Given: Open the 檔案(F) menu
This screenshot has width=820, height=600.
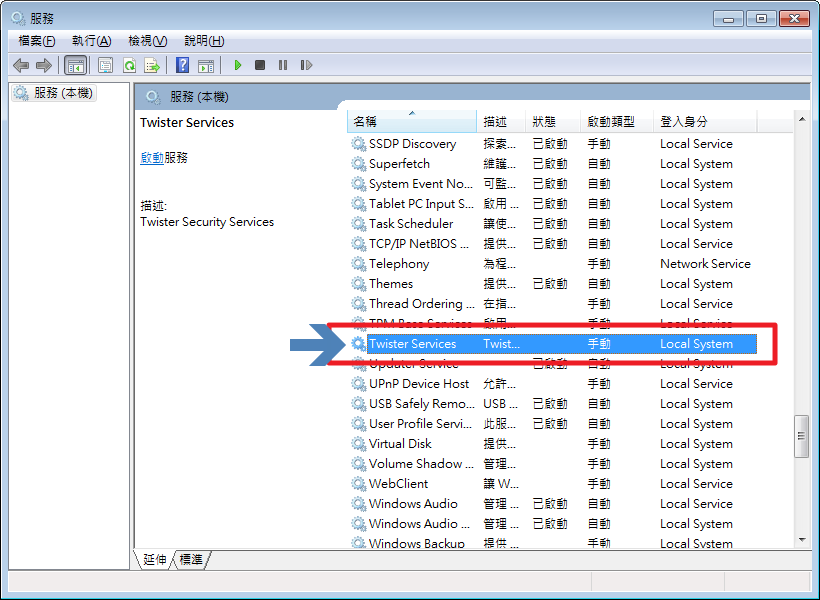Looking at the screenshot, I should [x=37, y=41].
